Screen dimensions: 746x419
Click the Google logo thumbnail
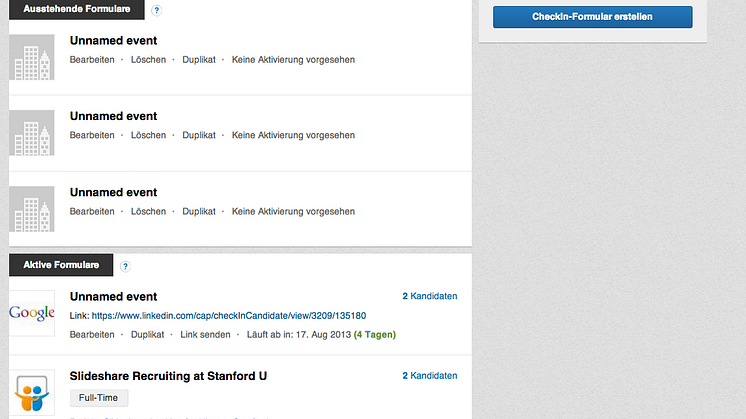click(x=32, y=313)
